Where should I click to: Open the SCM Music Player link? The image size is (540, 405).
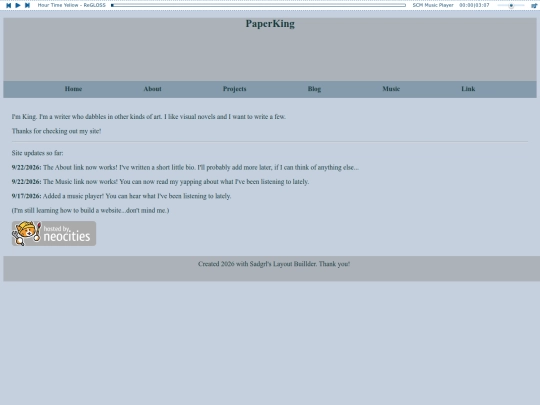[433, 5]
